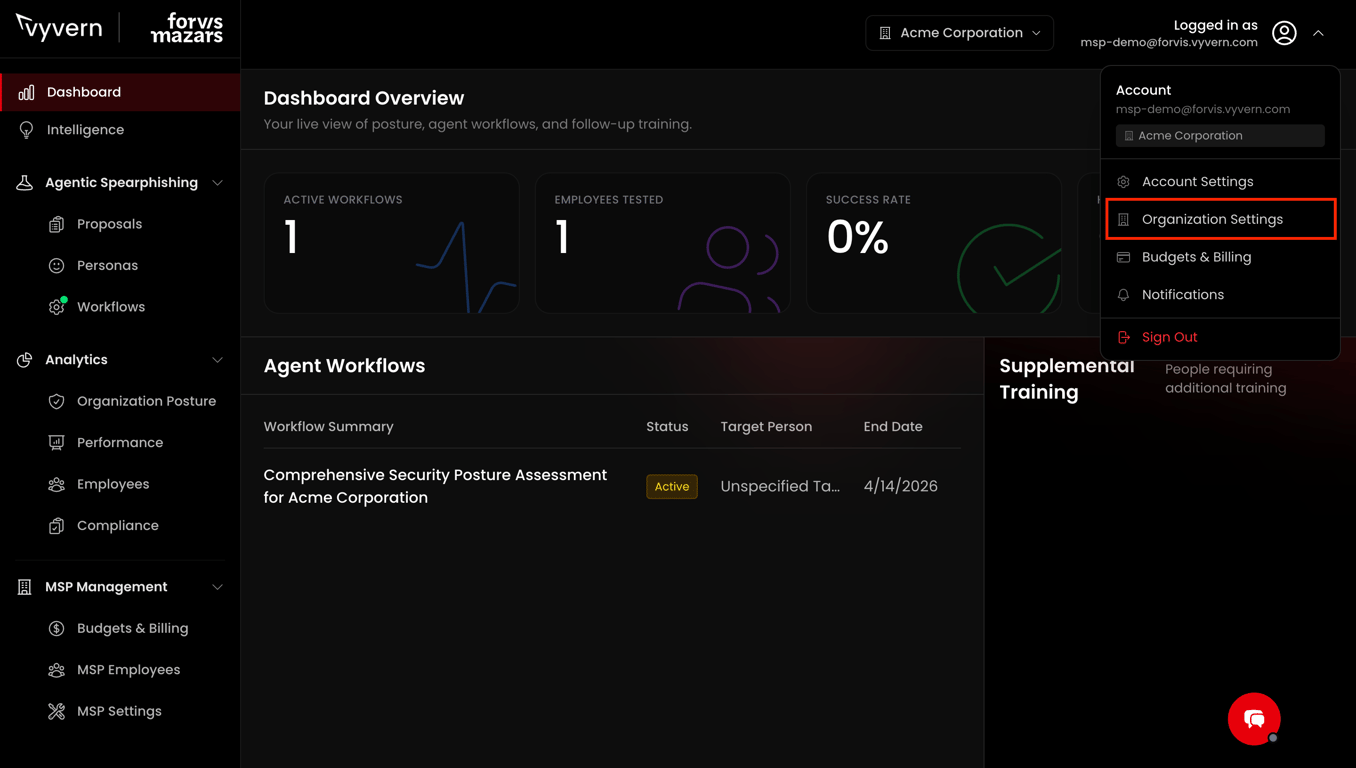
Task: Close the account menu with the up chevron
Action: point(1318,33)
